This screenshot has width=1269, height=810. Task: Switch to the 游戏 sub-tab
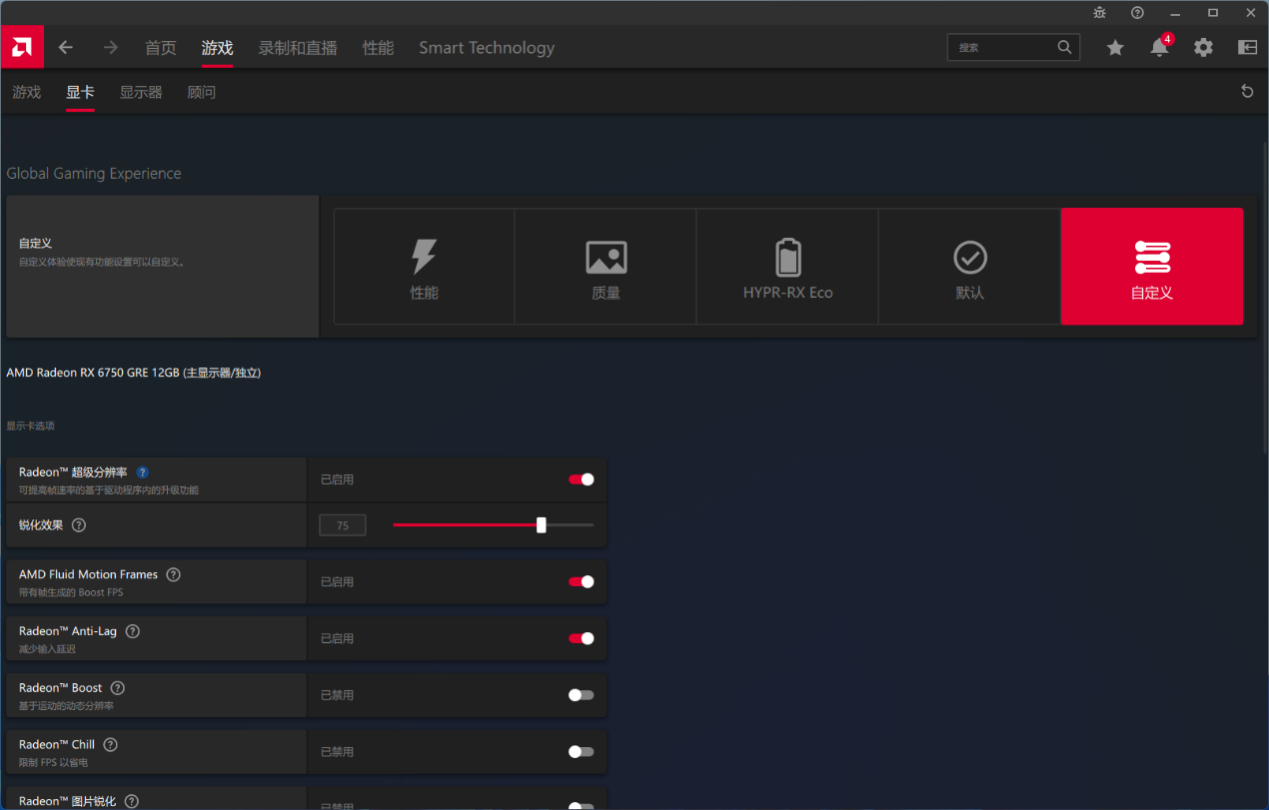click(x=27, y=92)
